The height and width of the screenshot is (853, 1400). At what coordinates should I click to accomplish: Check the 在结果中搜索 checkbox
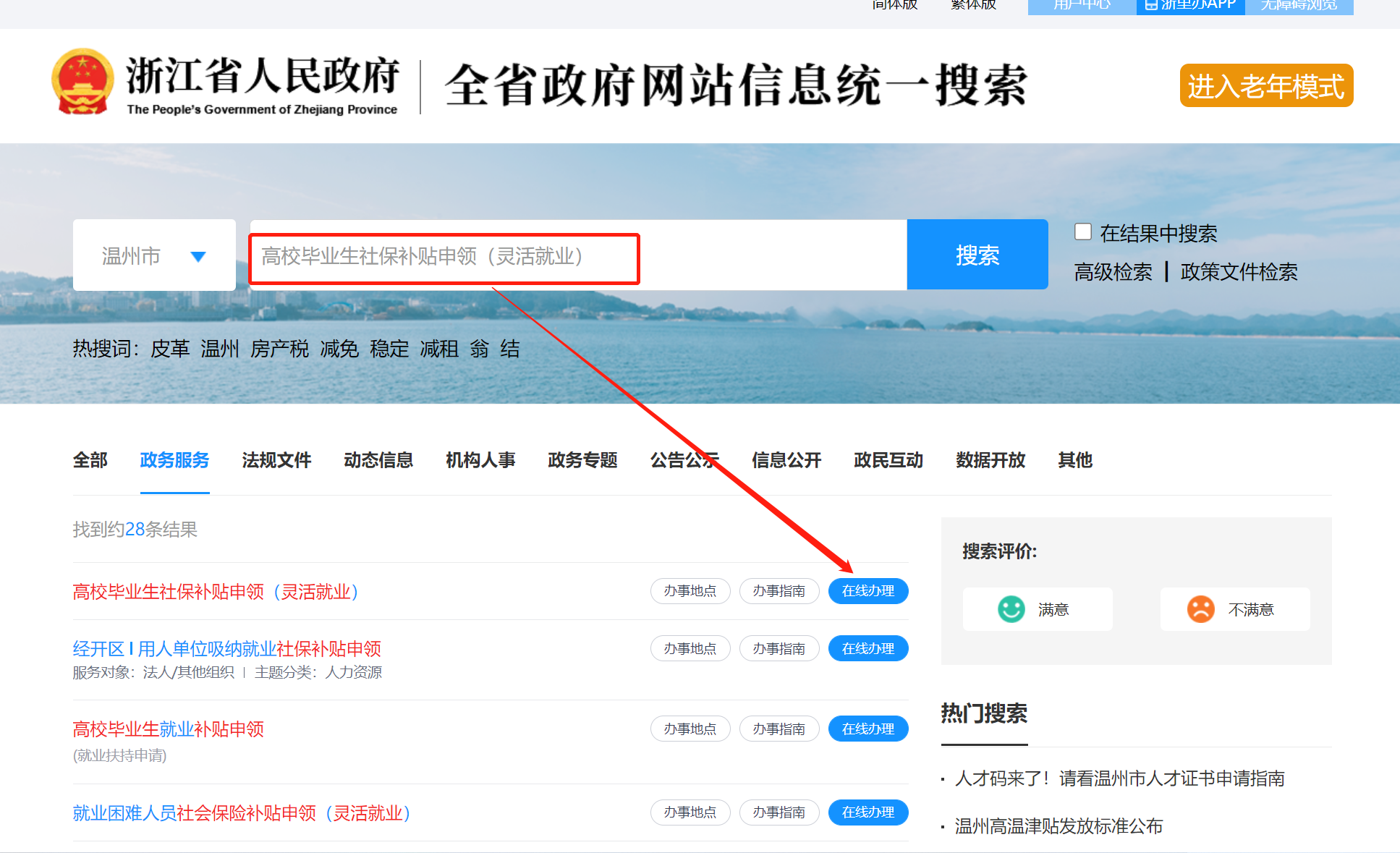click(x=1082, y=232)
